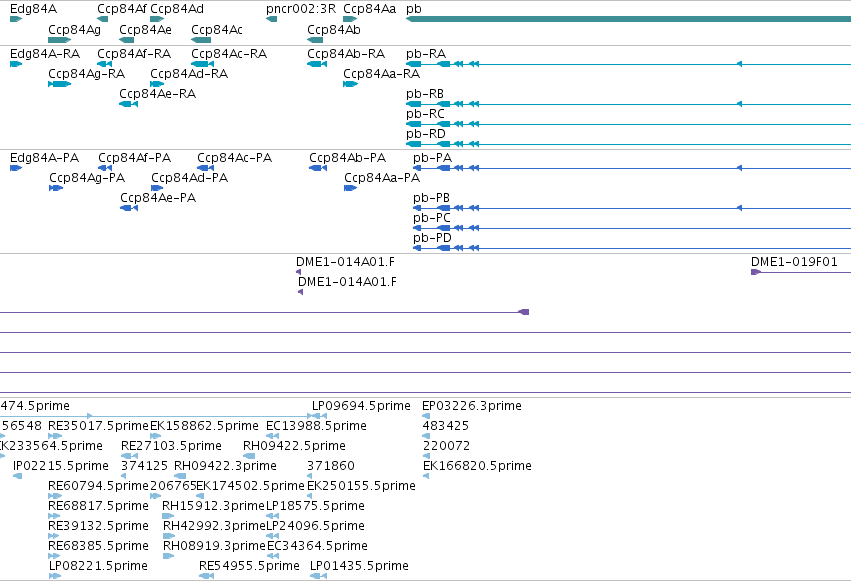Select the Ccp84Af gene feature

pos(103,19)
